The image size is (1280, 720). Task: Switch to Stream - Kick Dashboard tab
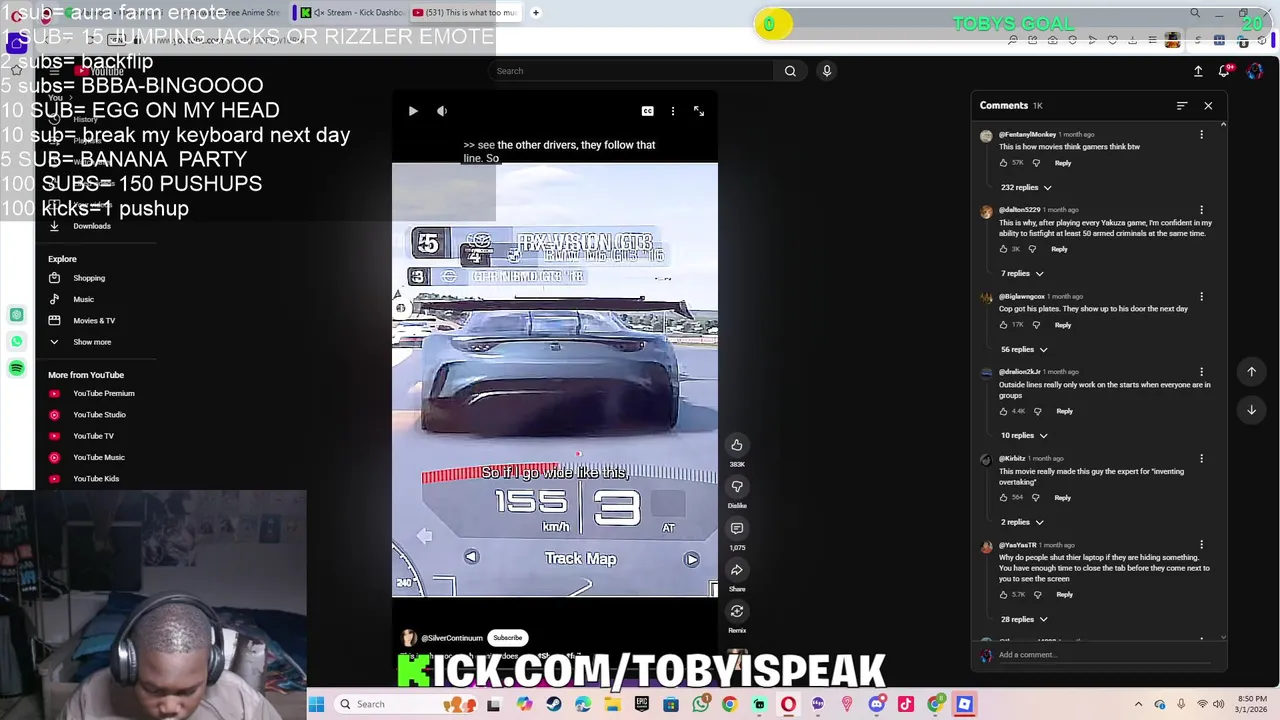coord(352,13)
